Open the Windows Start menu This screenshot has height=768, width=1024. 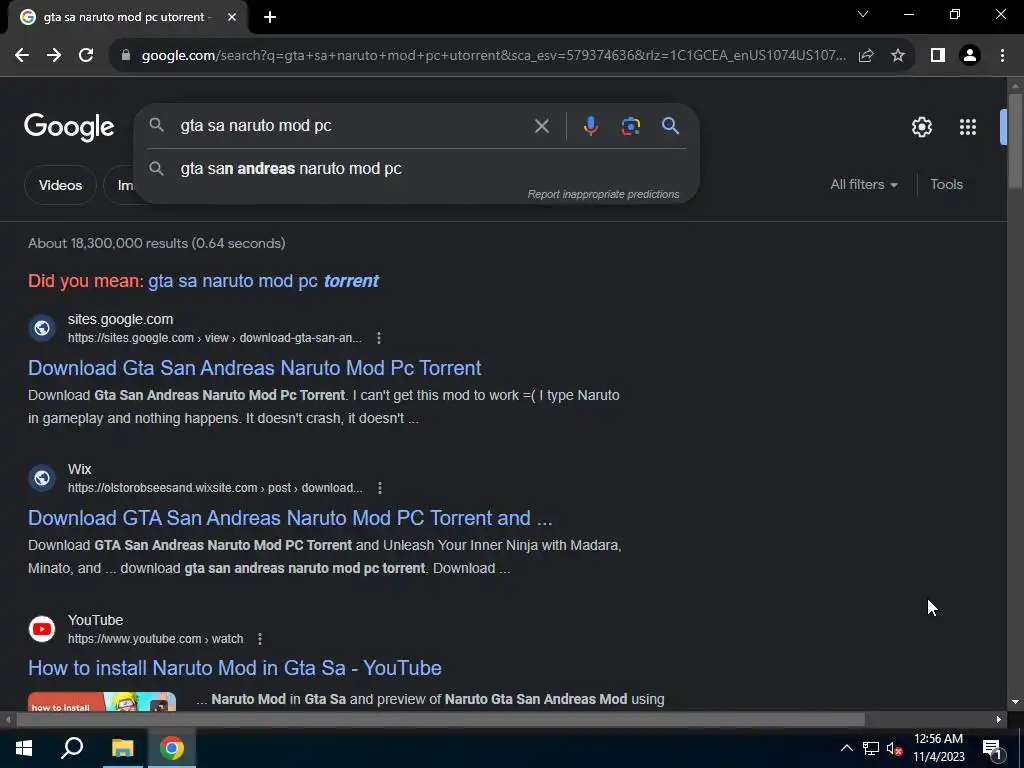pos(24,748)
